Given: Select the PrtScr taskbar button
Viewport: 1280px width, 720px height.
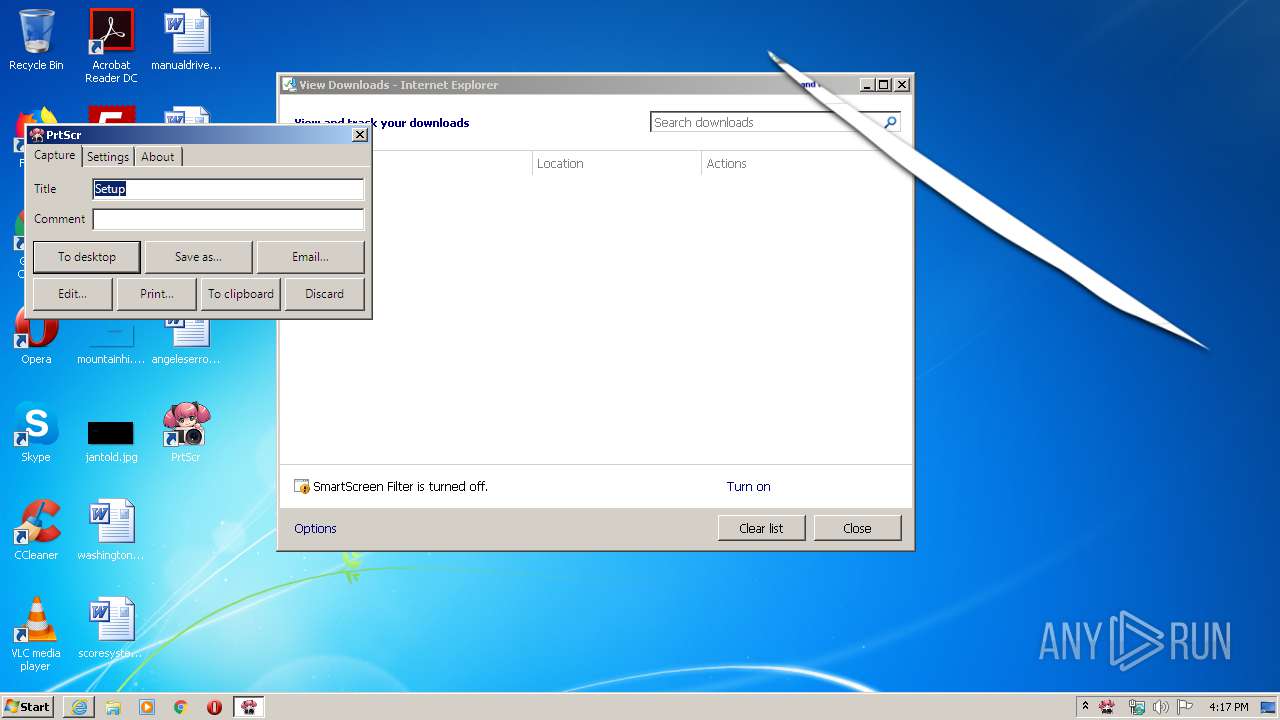Looking at the screenshot, I should click(249, 707).
